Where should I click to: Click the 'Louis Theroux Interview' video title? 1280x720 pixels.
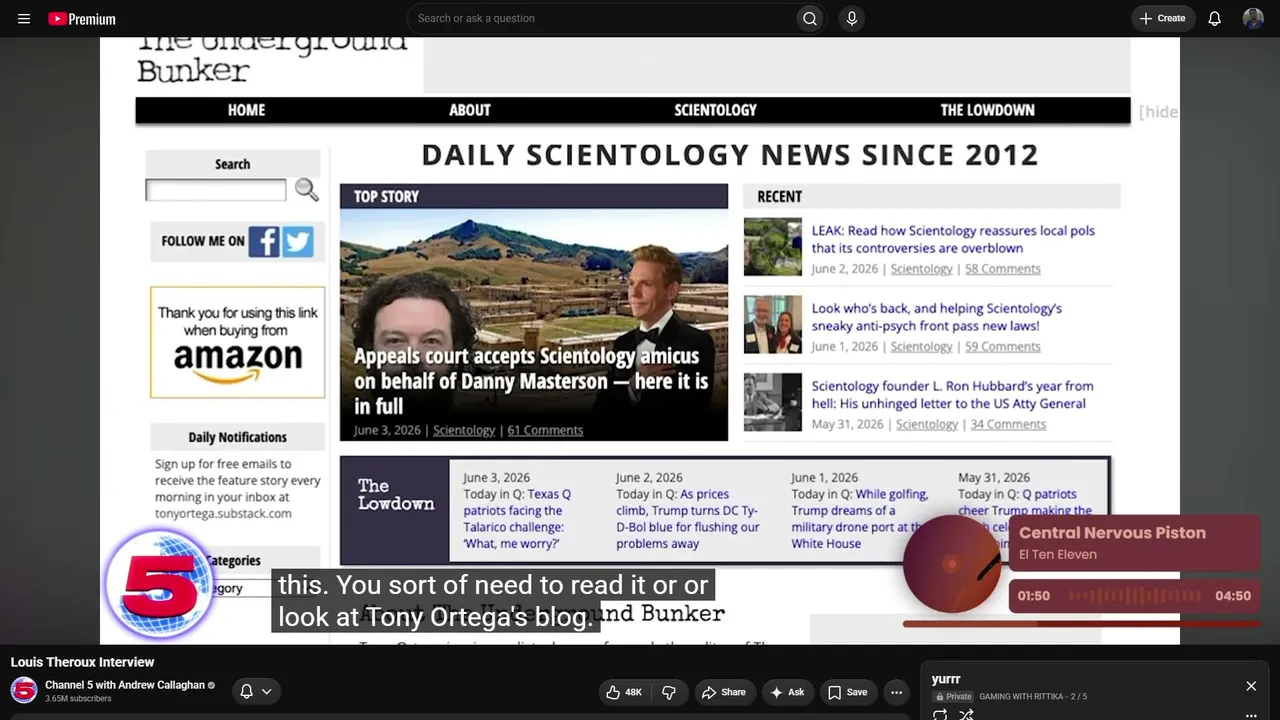click(x=82, y=662)
